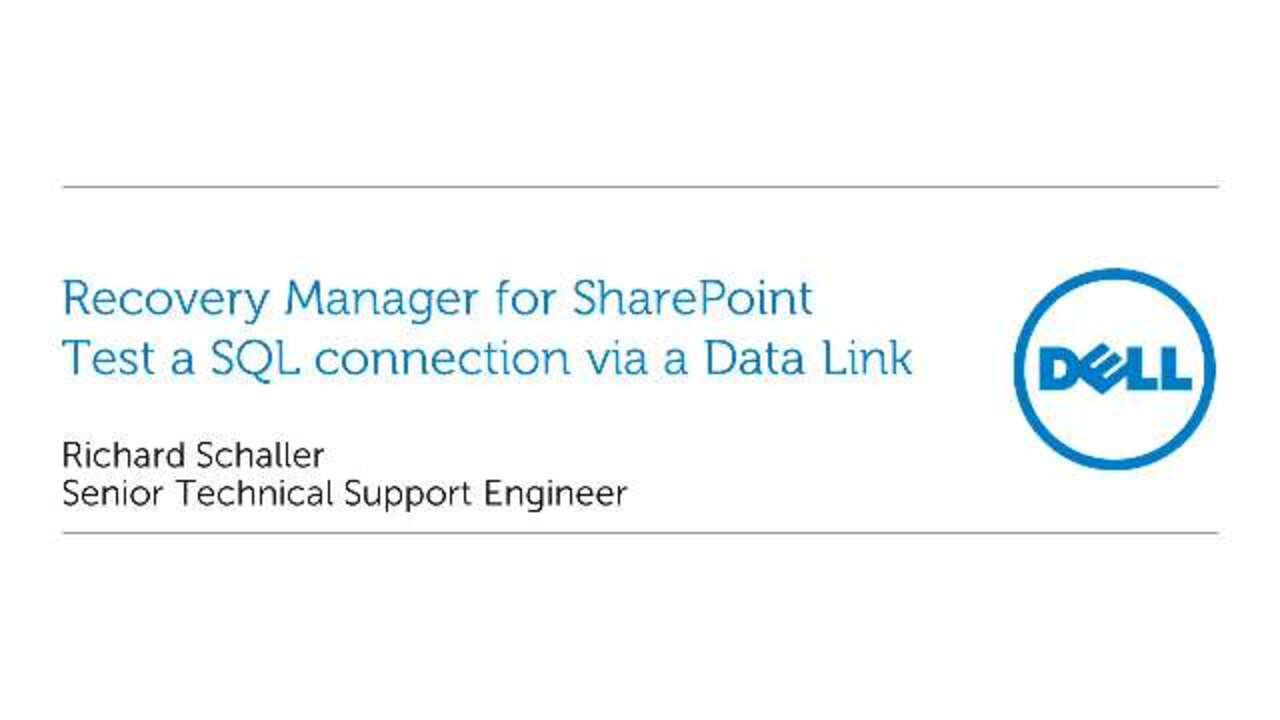Image resolution: width=1280 pixels, height=720 pixels.
Task: Click the tilted E in the Dell logo
Action: coord(1103,369)
